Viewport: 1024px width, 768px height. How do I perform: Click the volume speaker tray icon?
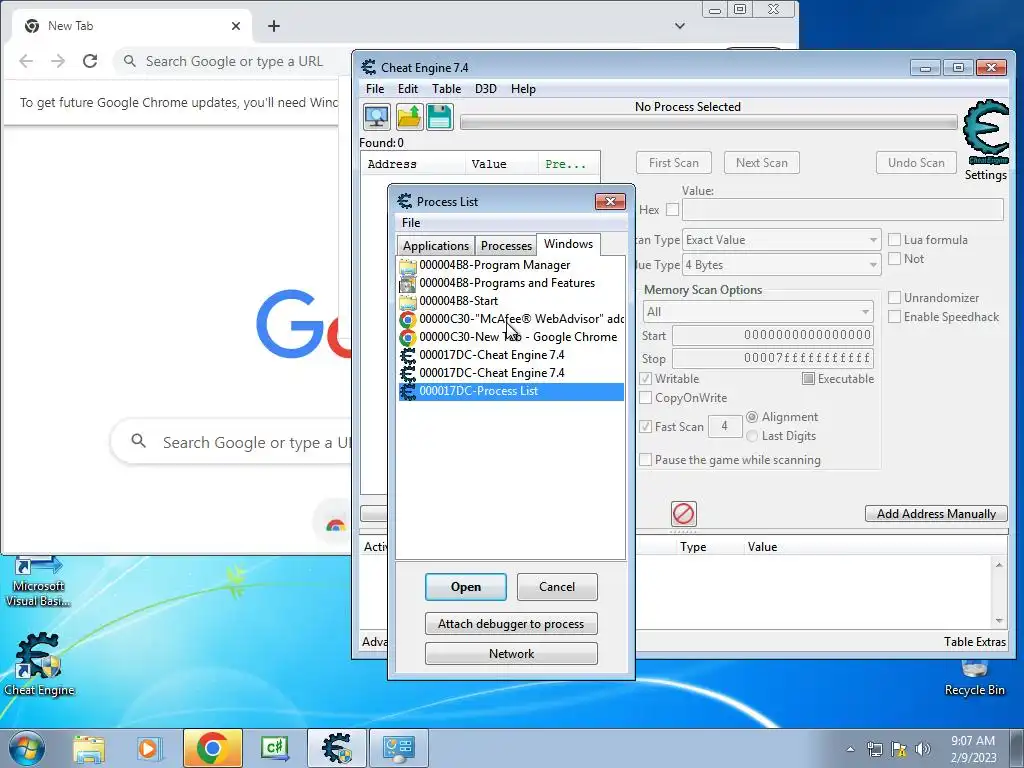coord(923,749)
